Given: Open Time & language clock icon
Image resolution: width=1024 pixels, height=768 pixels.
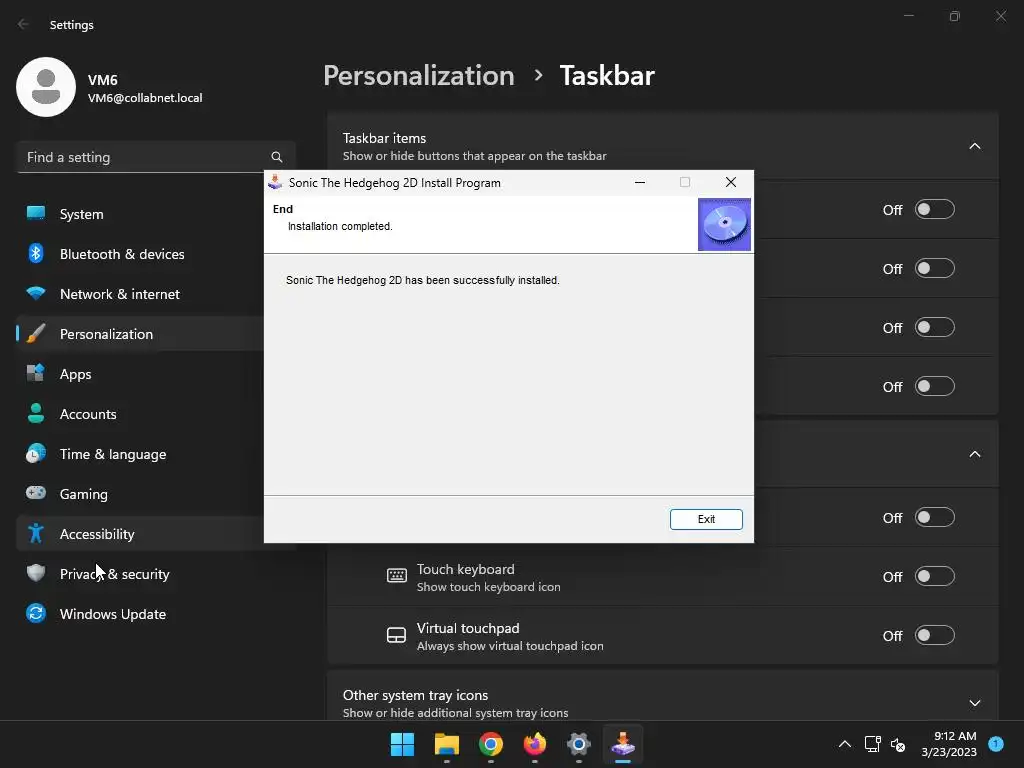Looking at the screenshot, I should pyautogui.click(x=36, y=453).
